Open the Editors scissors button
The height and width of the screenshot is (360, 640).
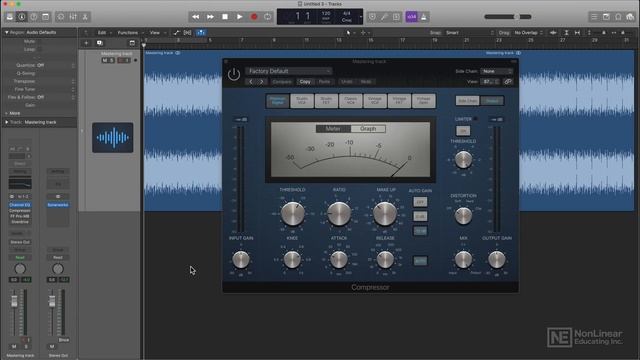tap(85, 17)
